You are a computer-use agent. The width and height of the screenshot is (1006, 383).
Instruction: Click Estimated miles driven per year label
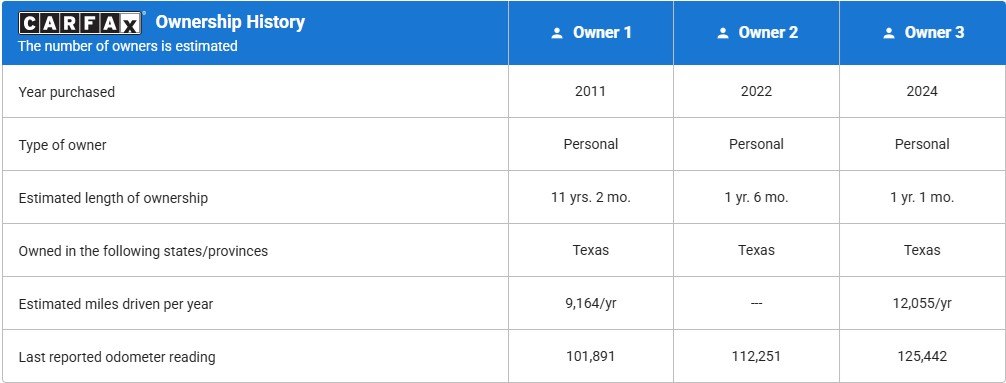[x=115, y=303]
